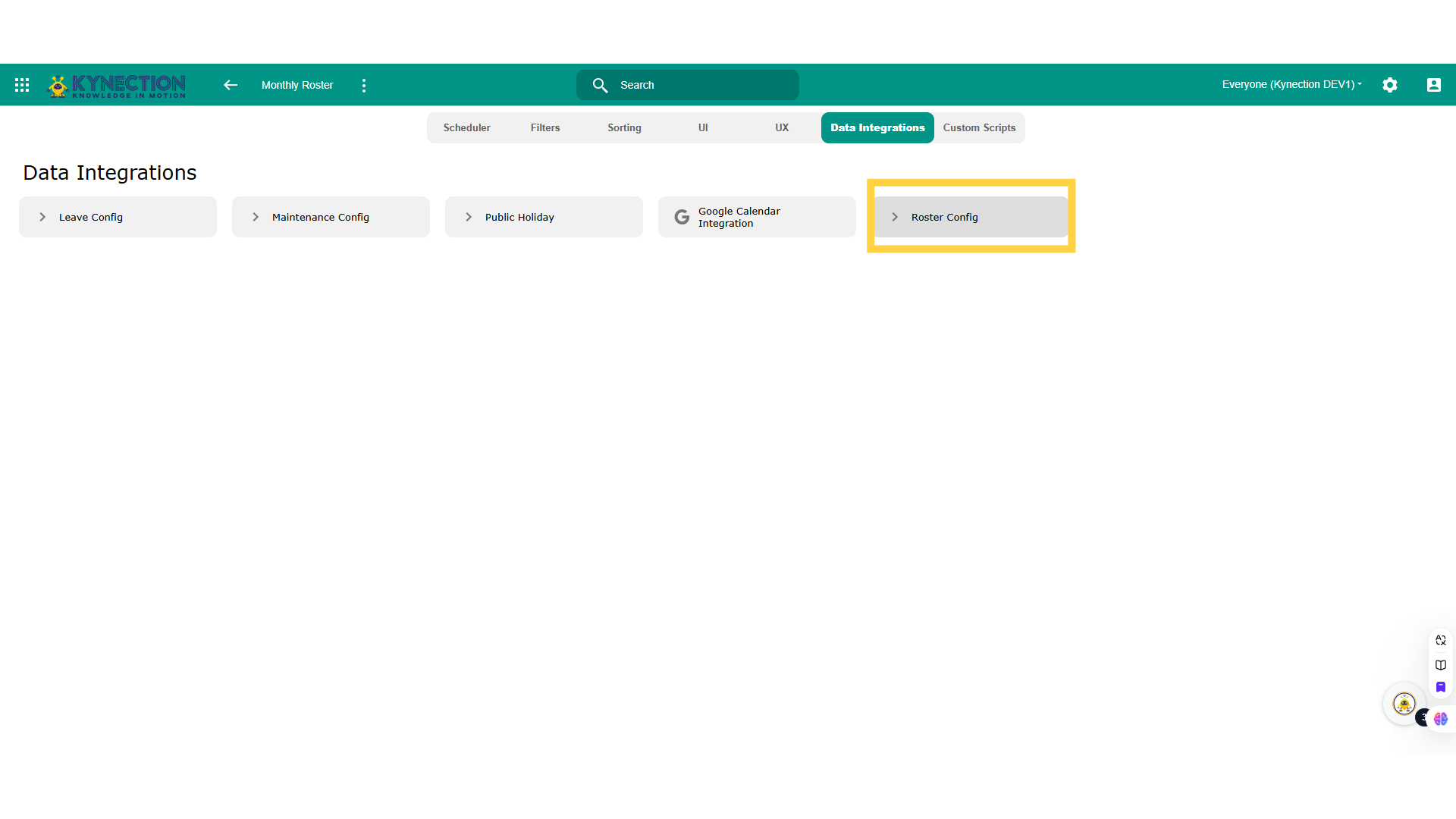This screenshot has width=1456, height=819.
Task: Switch to the UX tab
Action: 782,127
